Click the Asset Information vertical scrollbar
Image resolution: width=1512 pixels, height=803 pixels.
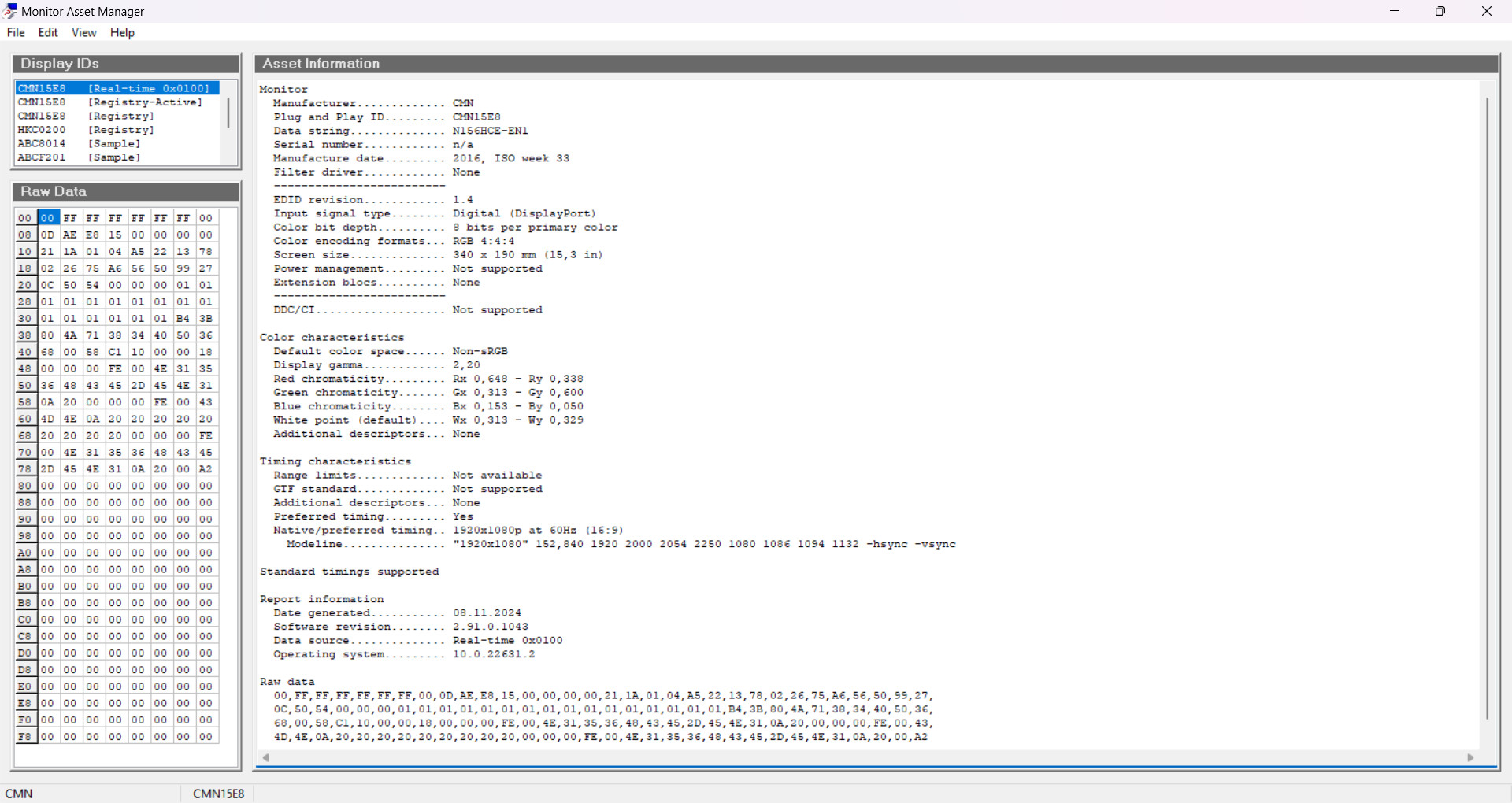click(x=1487, y=408)
